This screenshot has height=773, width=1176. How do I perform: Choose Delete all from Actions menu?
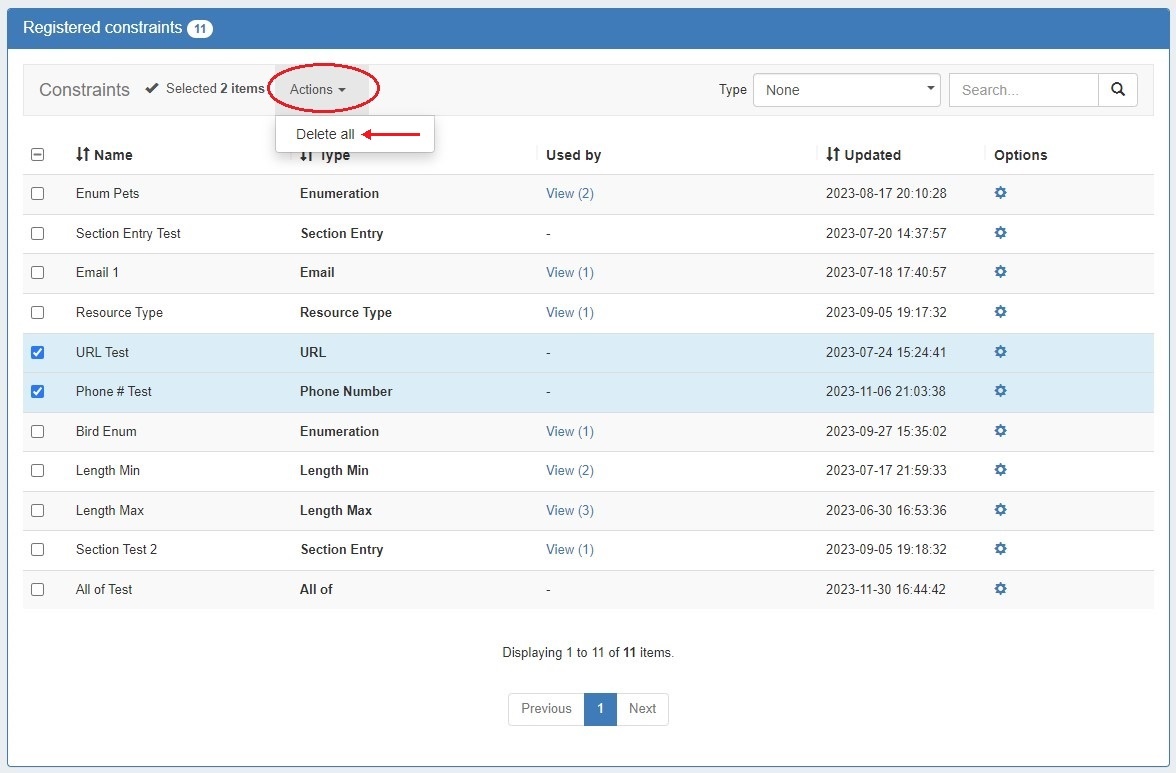pos(325,134)
